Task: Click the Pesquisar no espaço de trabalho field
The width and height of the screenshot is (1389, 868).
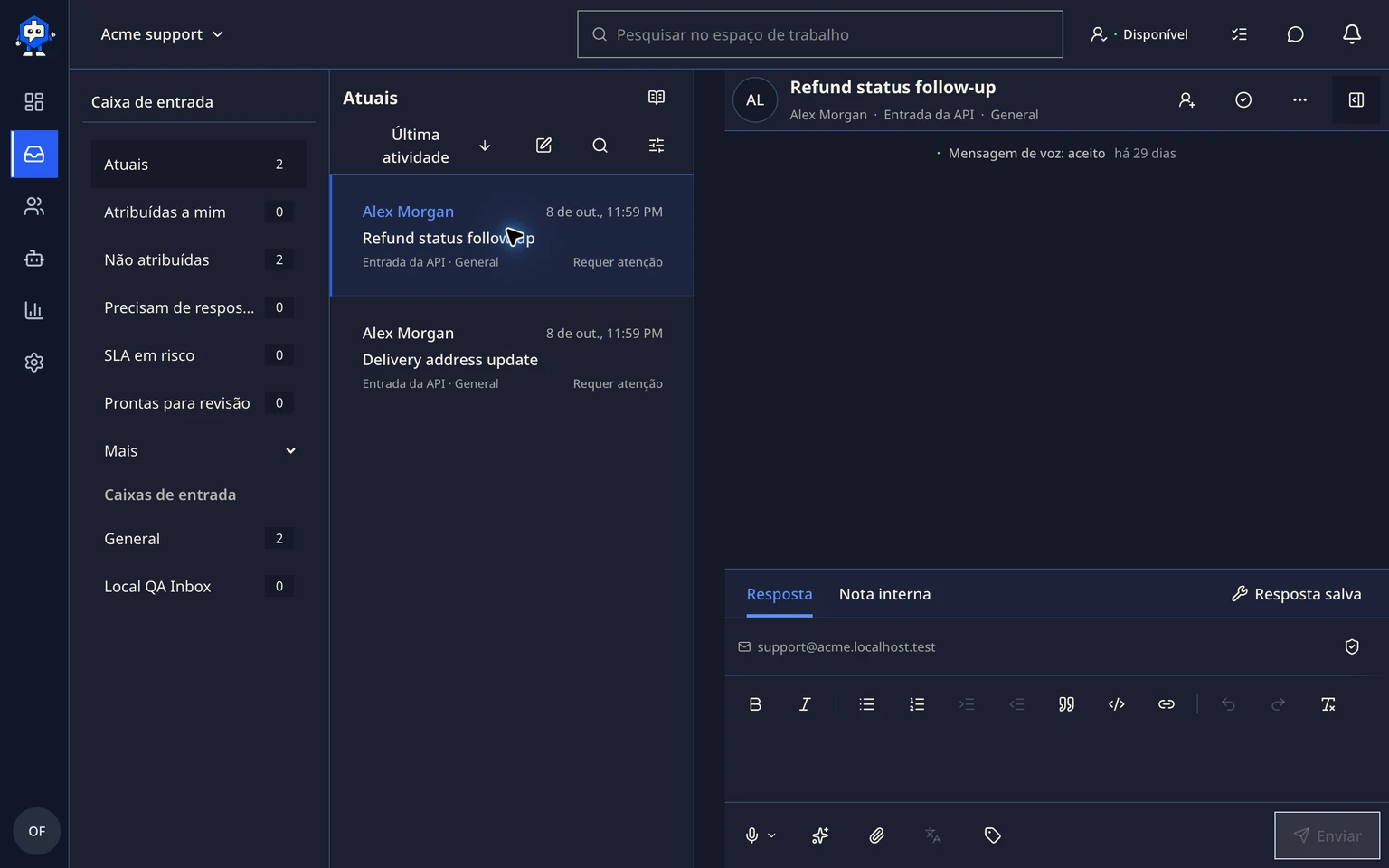Action: [820, 34]
